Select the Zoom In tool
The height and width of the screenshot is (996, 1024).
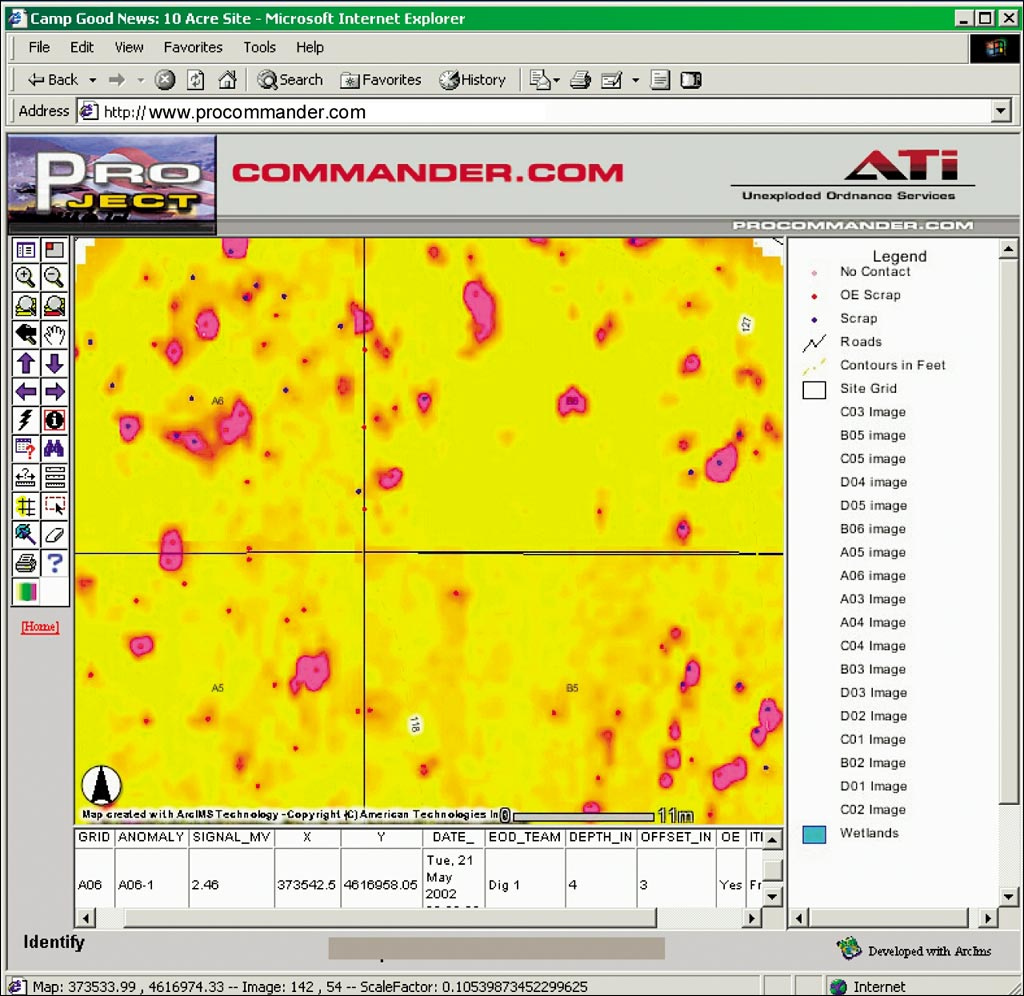tap(25, 278)
